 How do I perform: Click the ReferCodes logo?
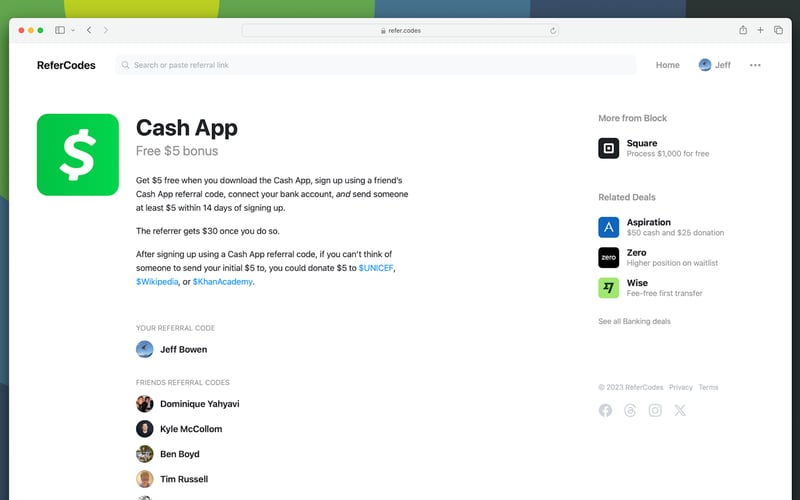pos(66,65)
